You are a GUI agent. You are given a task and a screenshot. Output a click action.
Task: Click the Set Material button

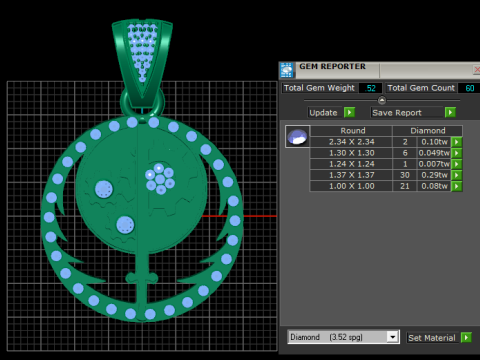(433, 338)
